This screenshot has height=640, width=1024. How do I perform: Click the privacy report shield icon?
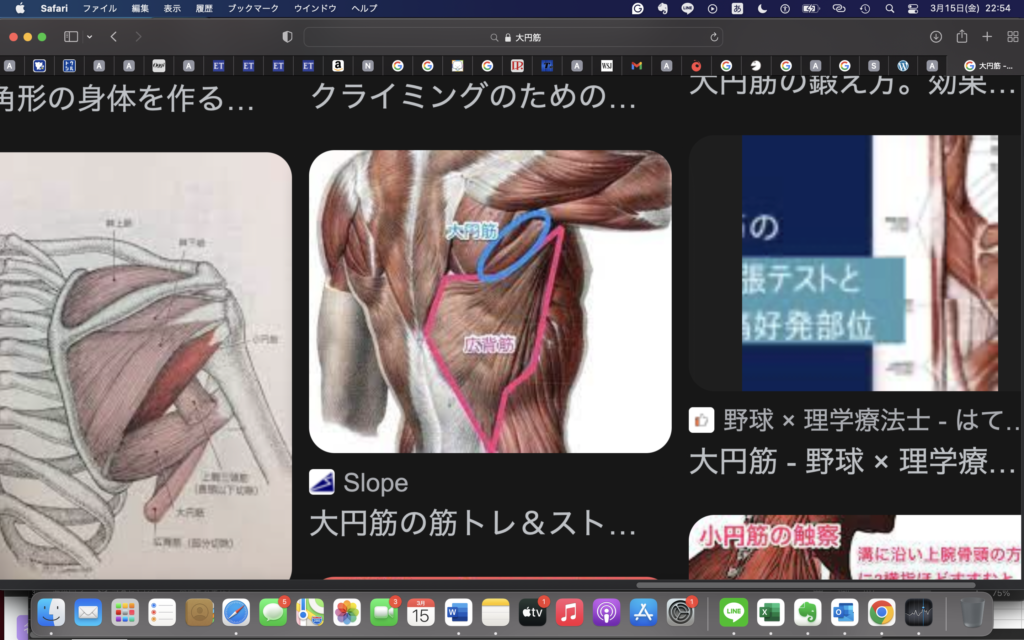click(287, 37)
